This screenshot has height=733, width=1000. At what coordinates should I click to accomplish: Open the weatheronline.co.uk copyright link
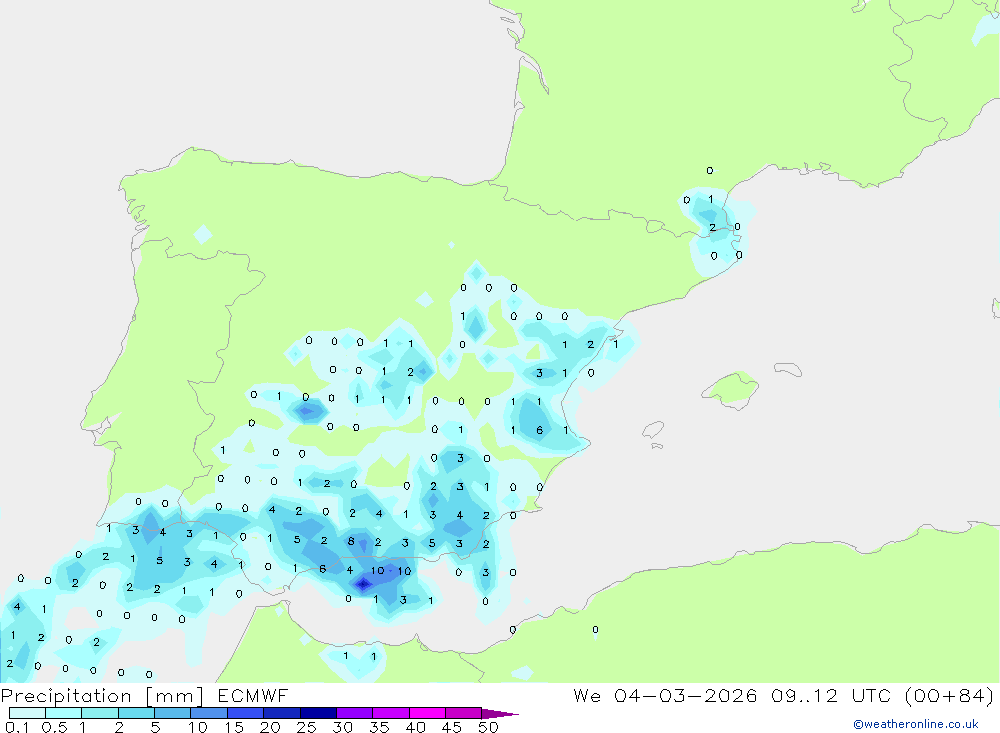(x=916, y=724)
